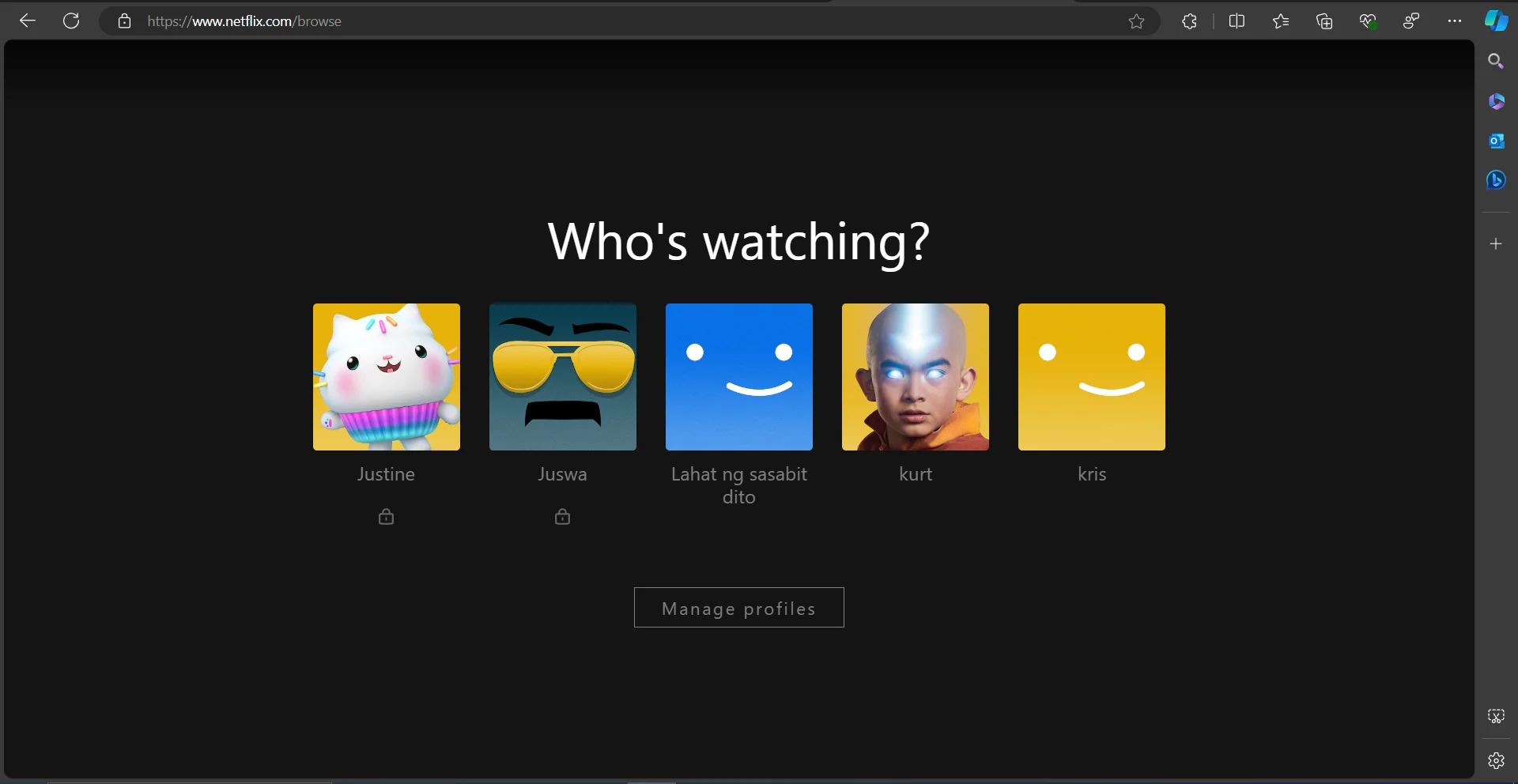Image resolution: width=1518 pixels, height=784 pixels.
Task: Open Settings and more ellipsis menu
Action: click(1455, 21)
